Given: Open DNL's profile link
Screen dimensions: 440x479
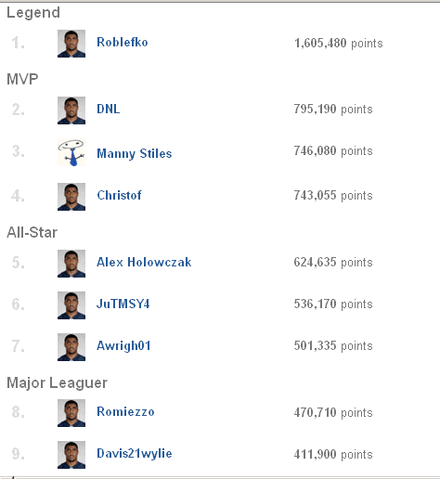Looking at the screenshot, I should click(x=108, y=109).
